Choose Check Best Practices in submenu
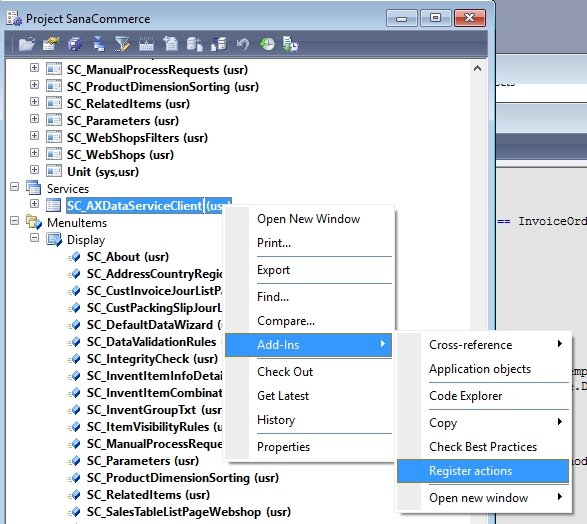This screenshot has width=587, height=524. (483, 447)
